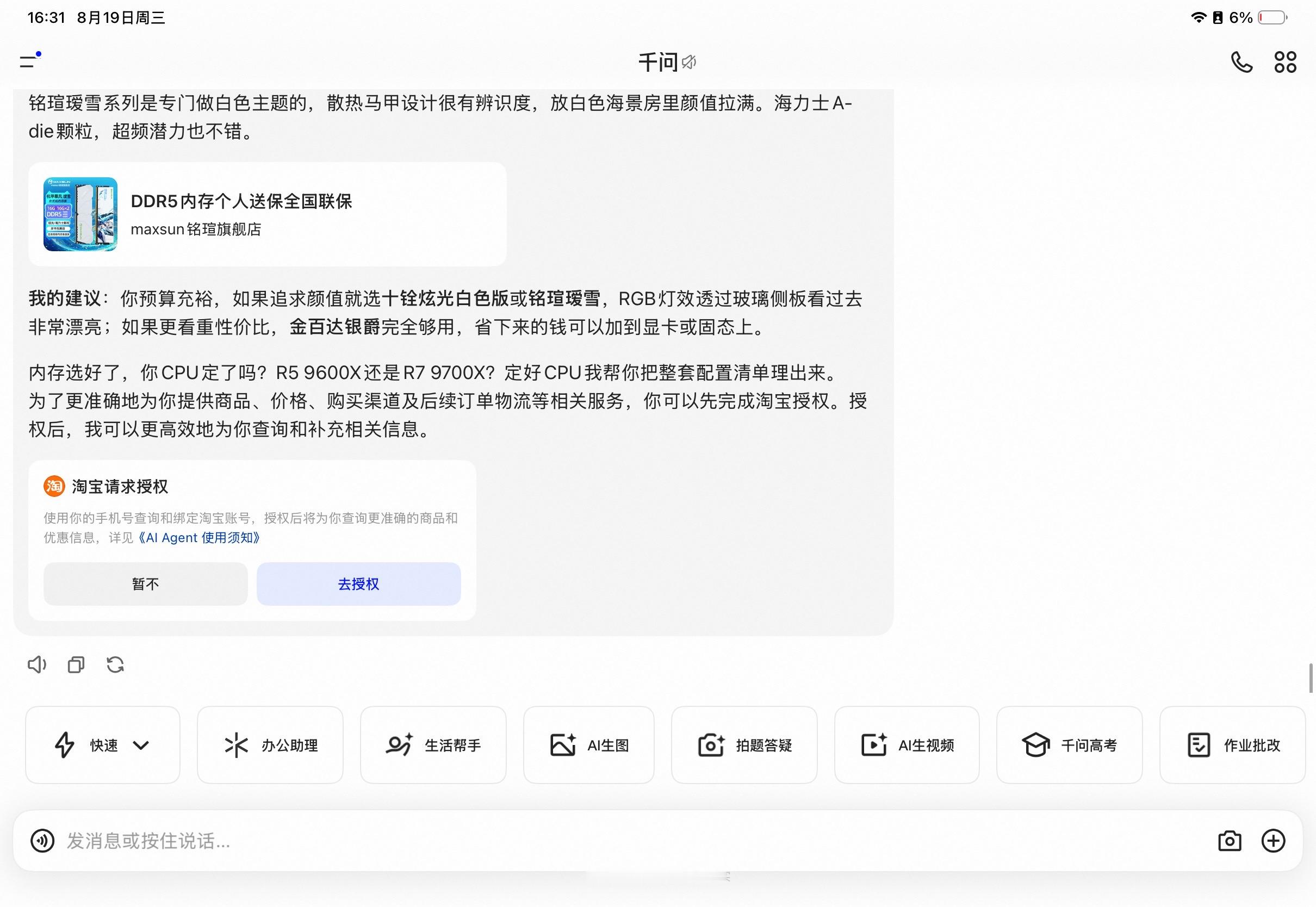Viewport: 1316px width, 907px height.
Task: Tap the 千问 title in the header
Action: [x=659, y=62]
